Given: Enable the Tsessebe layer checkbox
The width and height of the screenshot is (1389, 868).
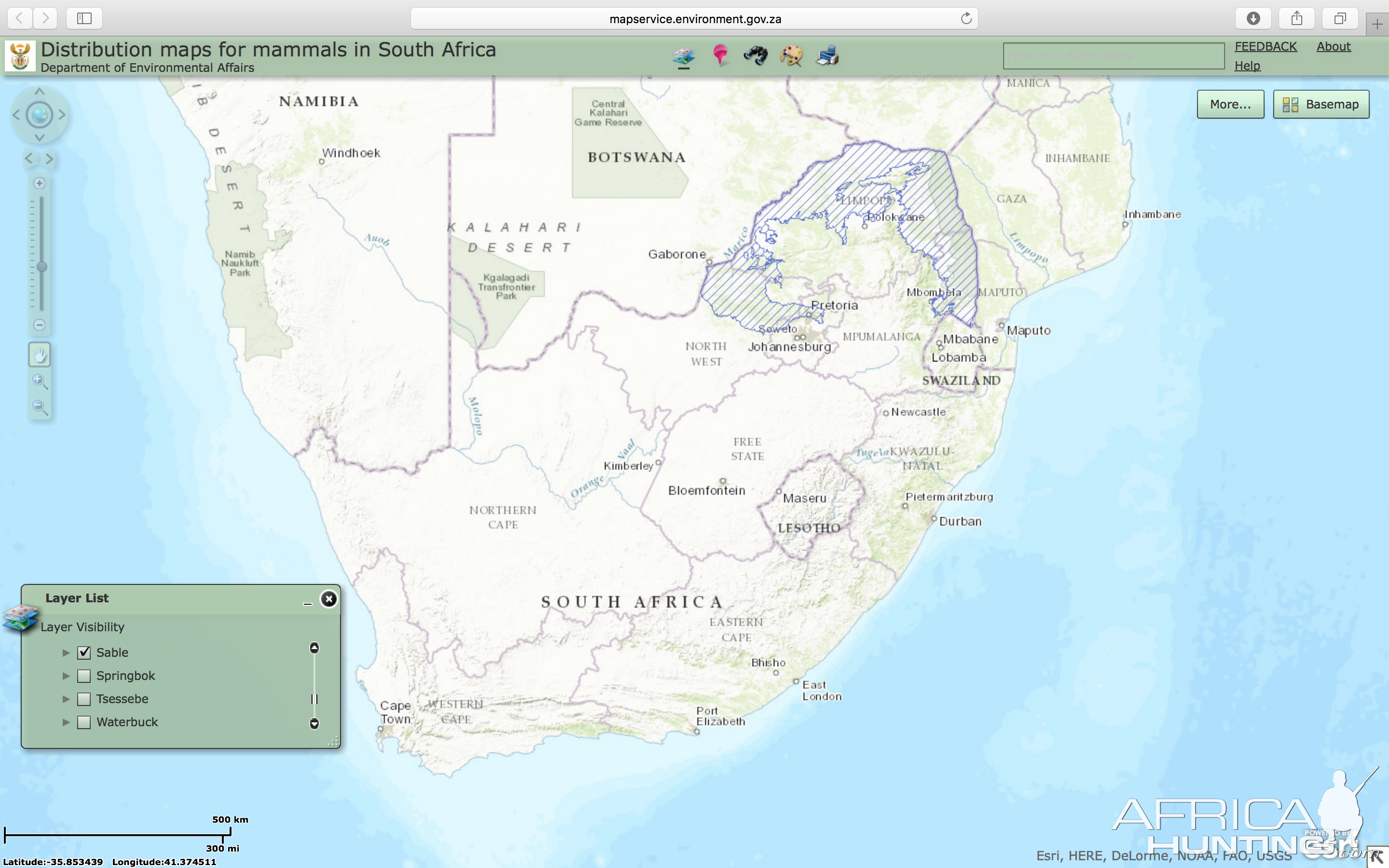Looking at the screenshot, I should tap(84, 699).
